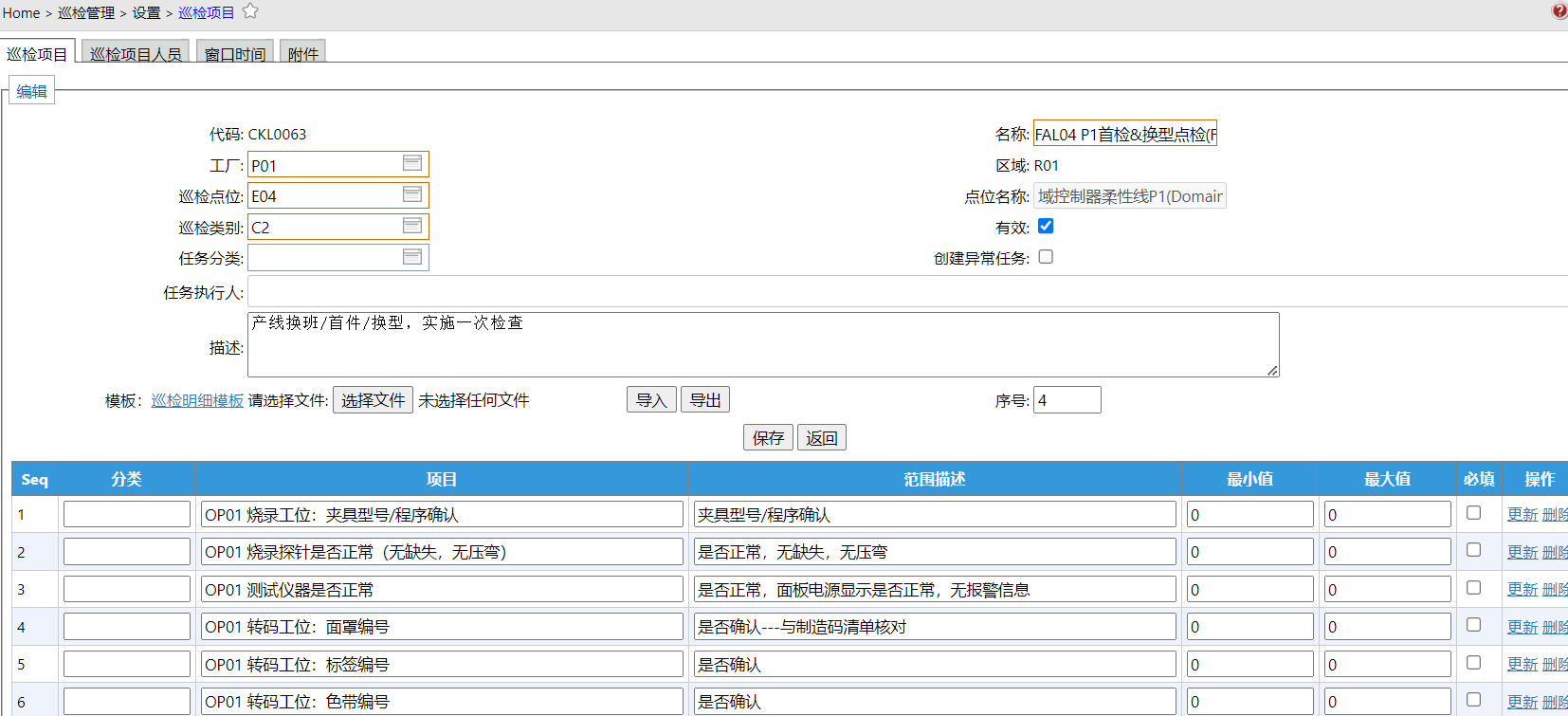Click the 项目 column header

click(442, 479)
